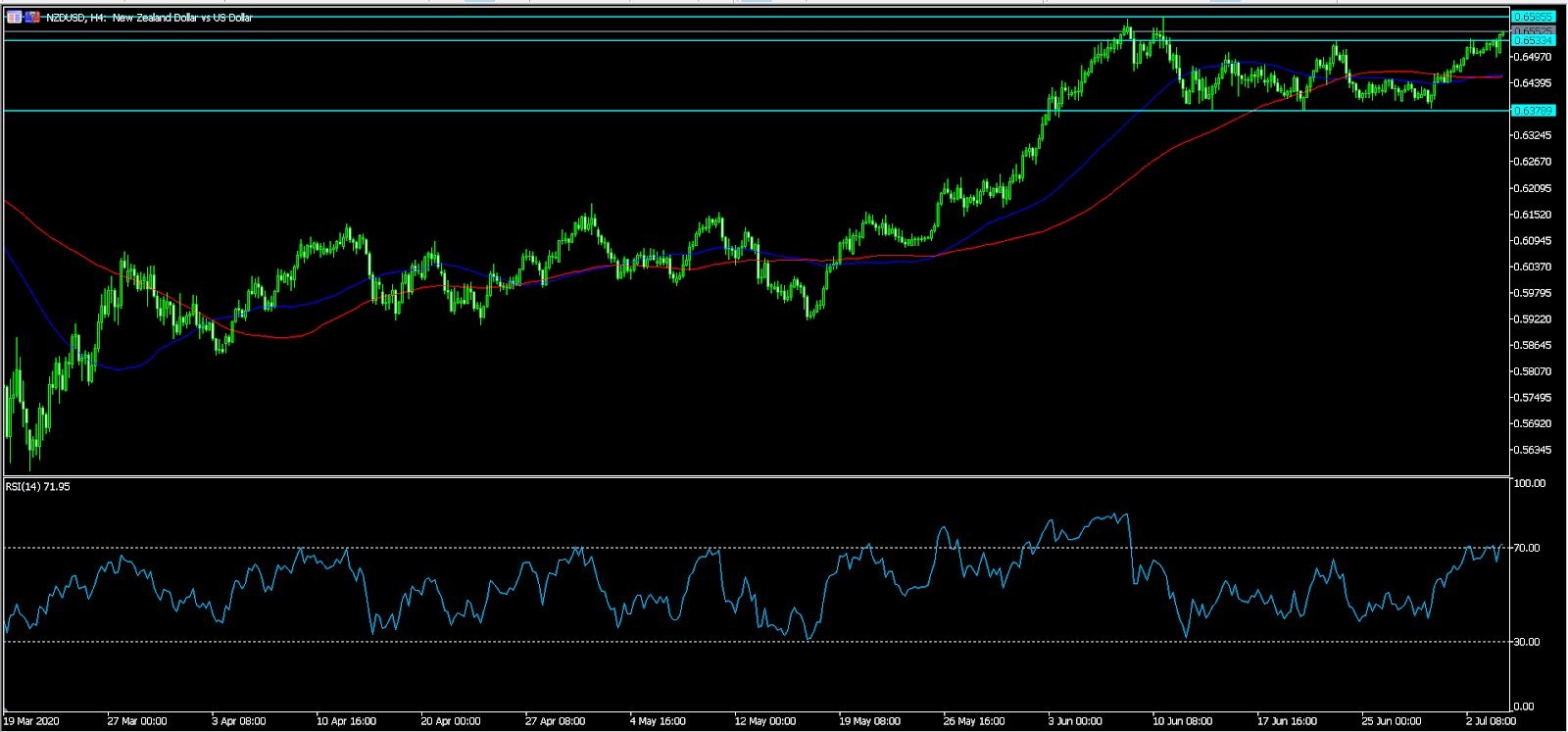Click the RSI scale value 0.00
Image resolution: width=1568 pixels, height=732 pixels.
(1524, 707)
